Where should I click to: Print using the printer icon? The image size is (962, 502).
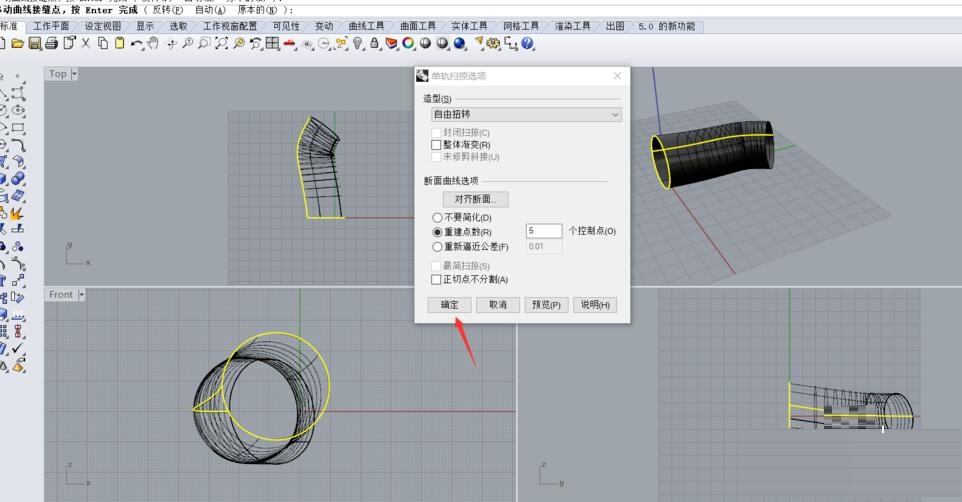tap(52, 44)
